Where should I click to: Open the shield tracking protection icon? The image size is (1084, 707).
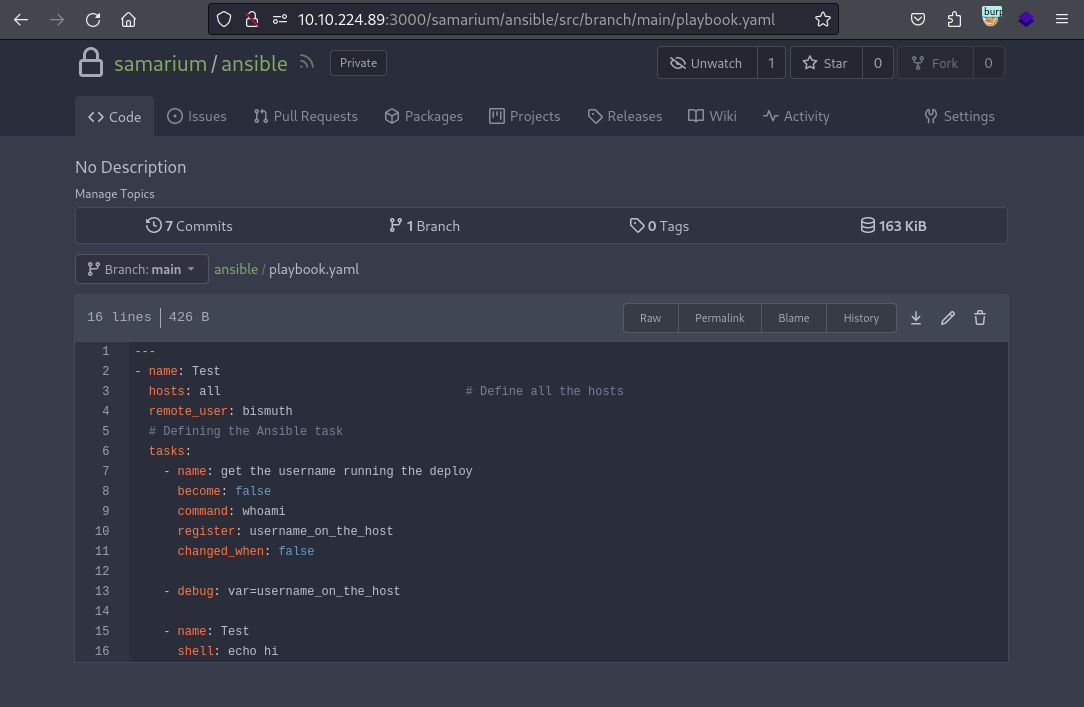[x=224, y=19]
